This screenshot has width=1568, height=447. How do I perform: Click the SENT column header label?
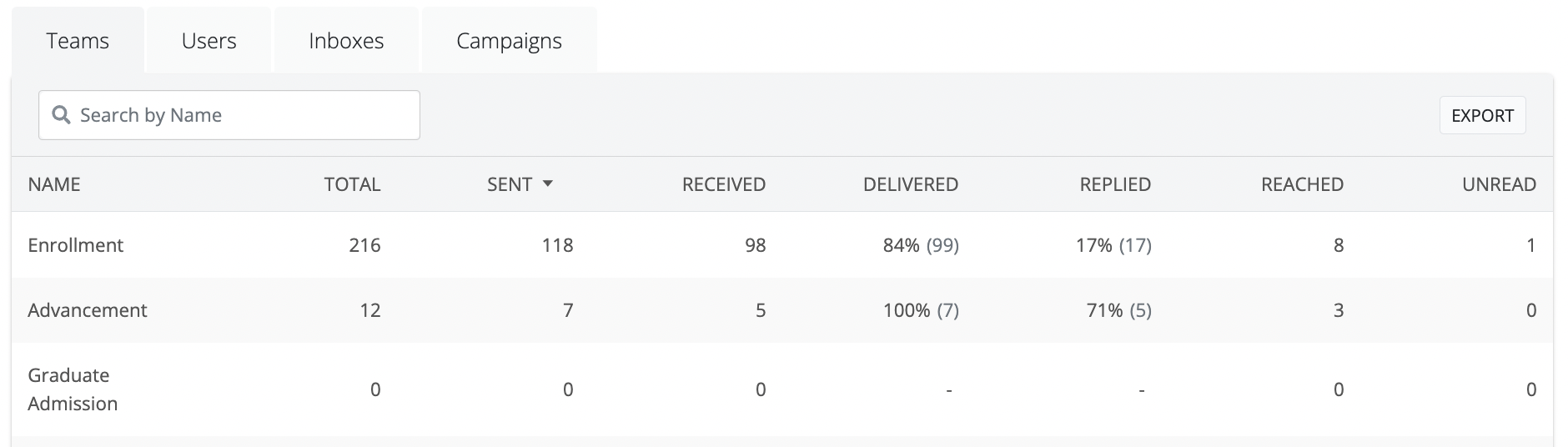(510, 184)
